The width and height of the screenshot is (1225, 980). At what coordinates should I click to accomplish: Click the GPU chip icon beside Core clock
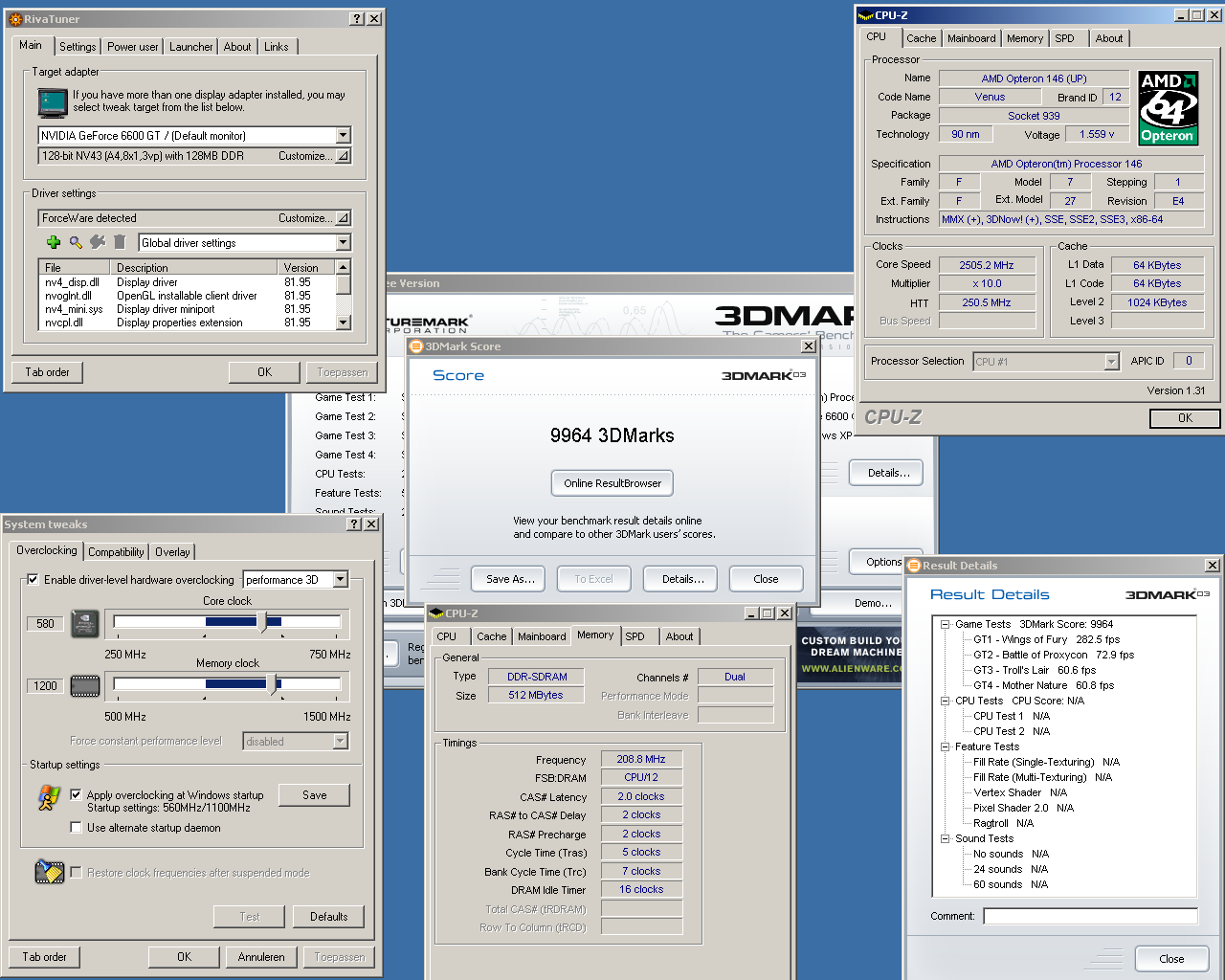85,624
